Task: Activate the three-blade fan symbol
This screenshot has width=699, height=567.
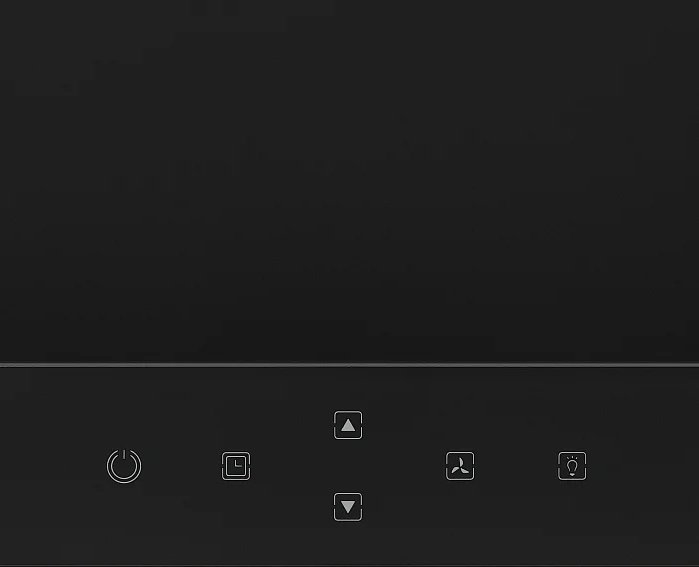Action: tap(460, 466)
